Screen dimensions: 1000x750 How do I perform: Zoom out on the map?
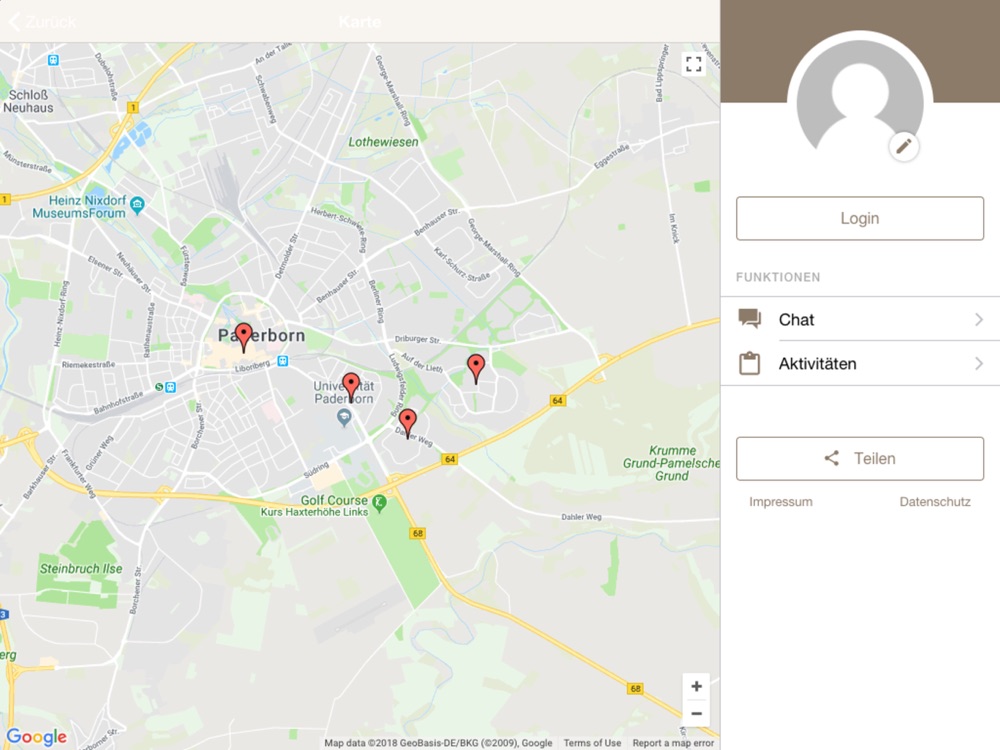(696, 714)
